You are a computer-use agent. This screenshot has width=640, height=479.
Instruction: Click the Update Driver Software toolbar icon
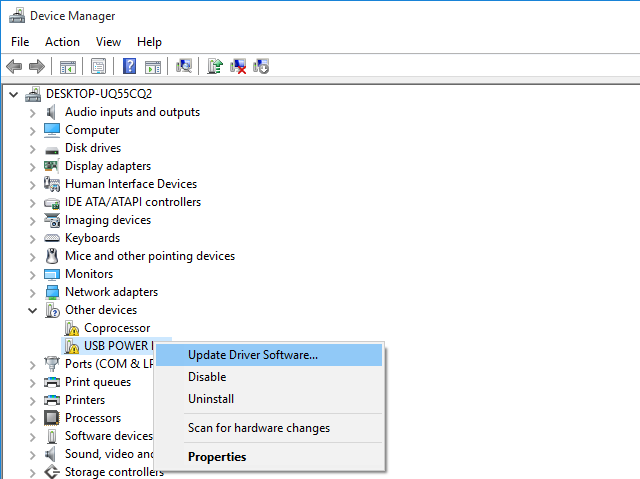tap(214, 67)
